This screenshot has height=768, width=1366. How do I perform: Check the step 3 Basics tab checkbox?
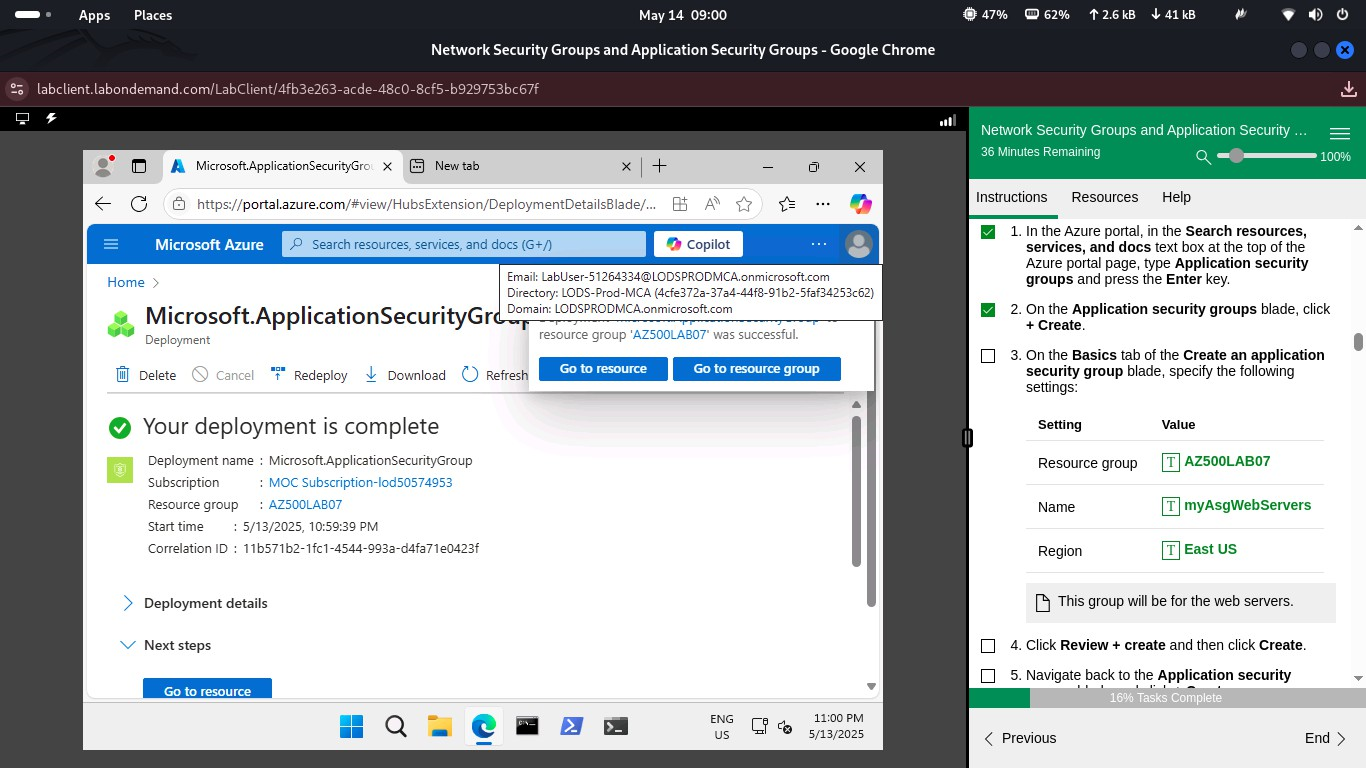pyautogui.click(x=988, y=356)
